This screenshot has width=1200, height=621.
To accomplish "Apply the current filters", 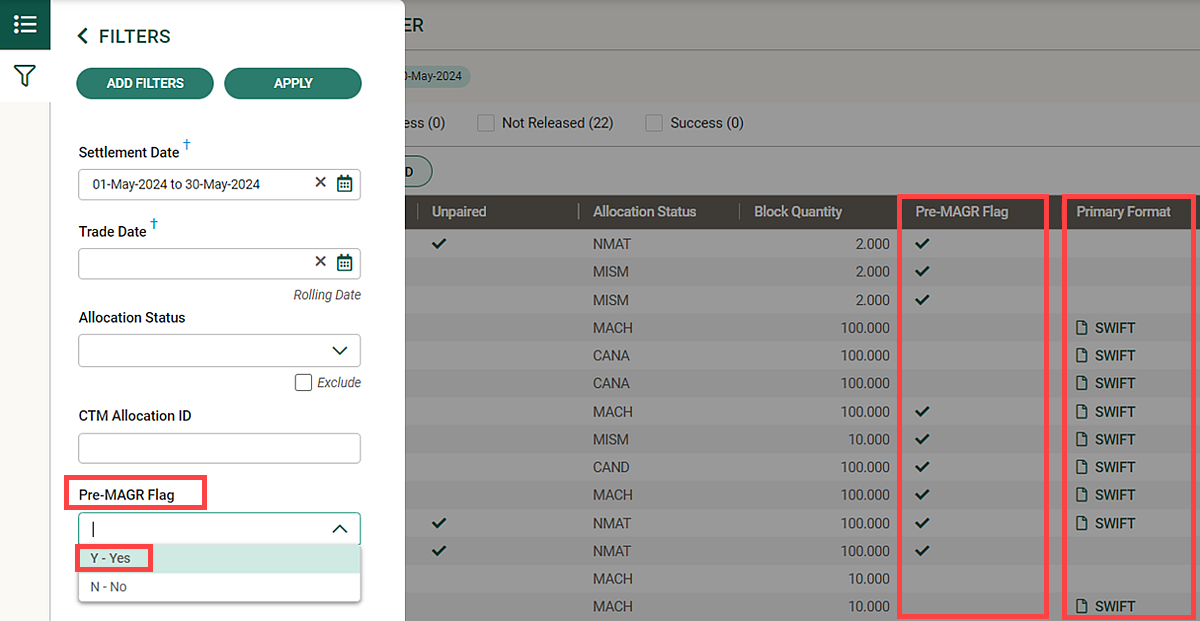I will coord(293,83).
